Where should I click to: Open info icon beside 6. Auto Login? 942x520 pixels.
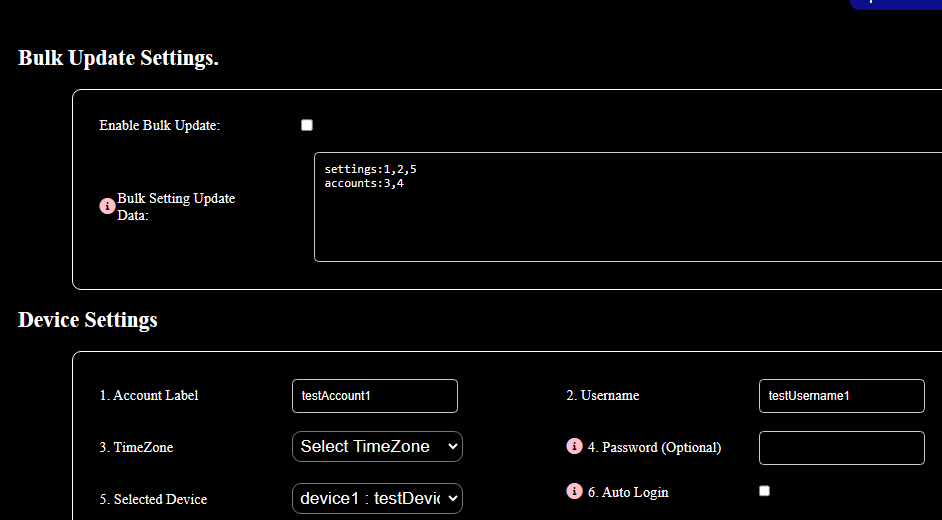(x=574, y=491)
